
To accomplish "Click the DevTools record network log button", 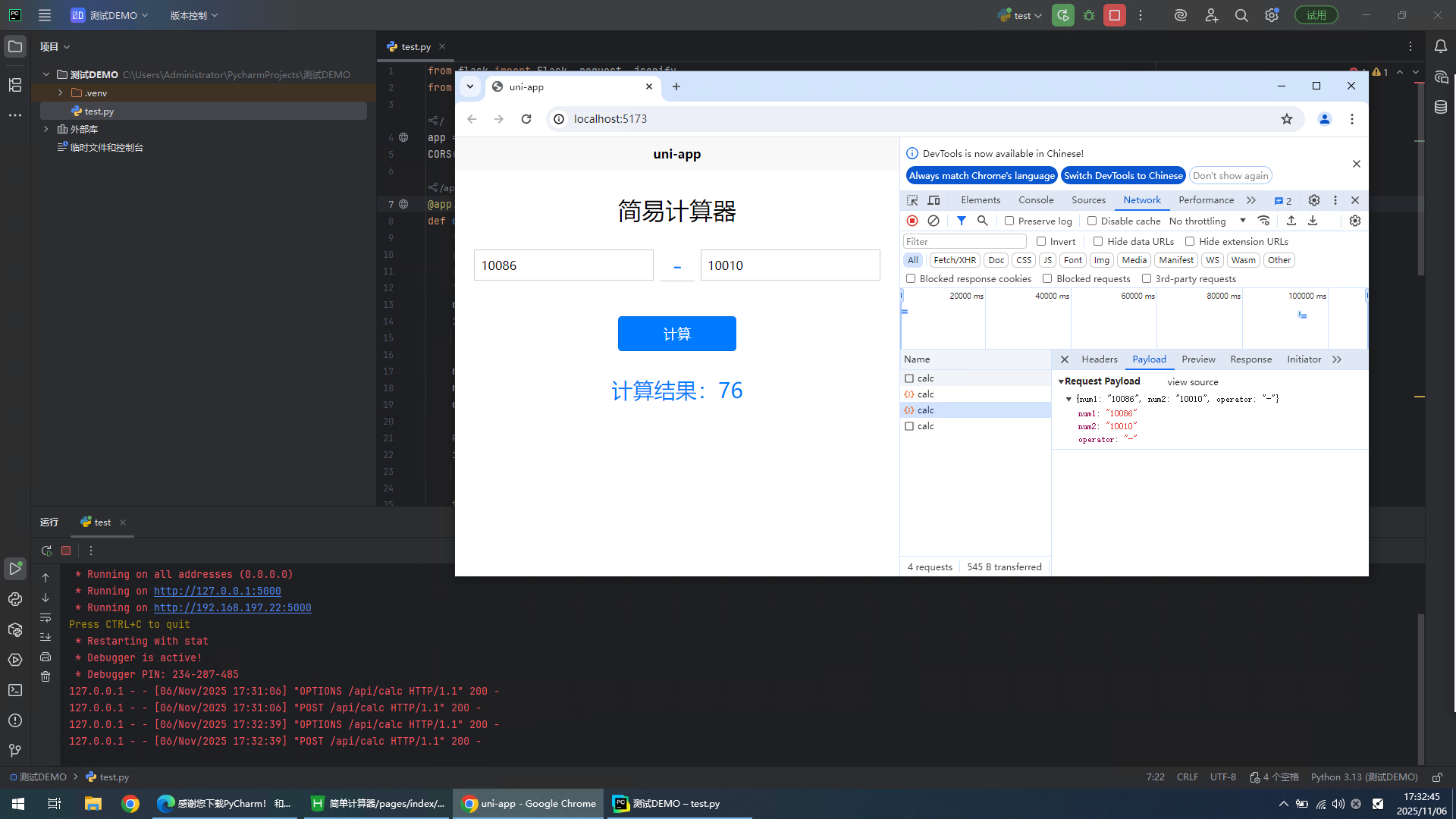I will (x=912, y=221).
